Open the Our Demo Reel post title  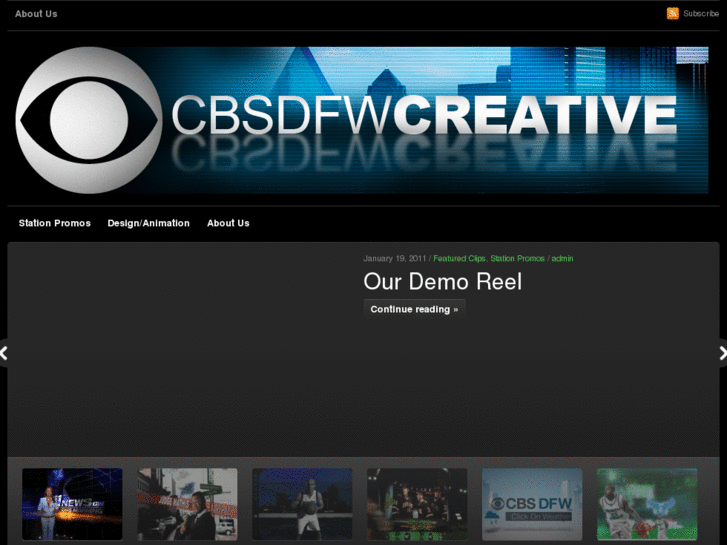click(x=442, y=282)
